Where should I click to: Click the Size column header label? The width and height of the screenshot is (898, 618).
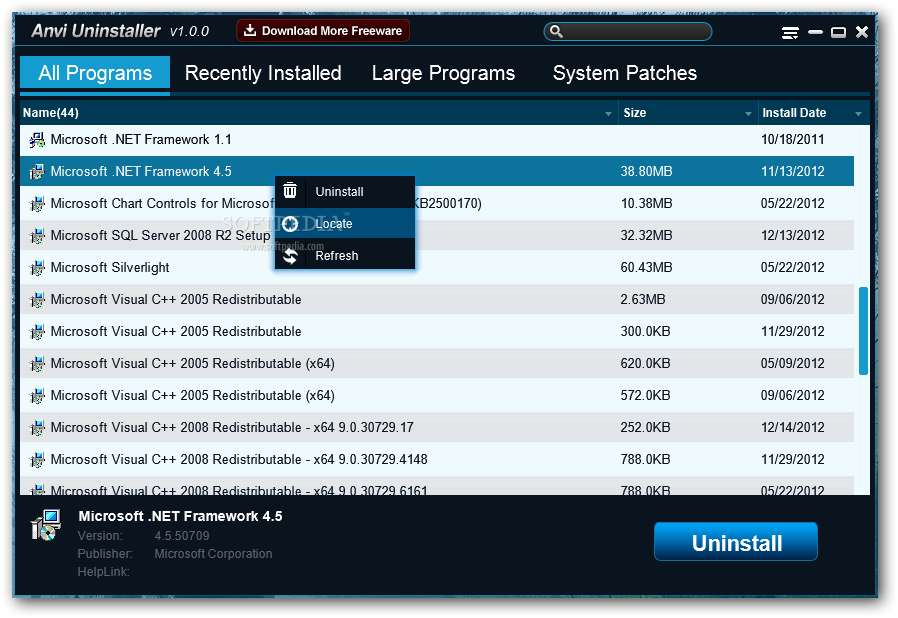click(635, 113)
